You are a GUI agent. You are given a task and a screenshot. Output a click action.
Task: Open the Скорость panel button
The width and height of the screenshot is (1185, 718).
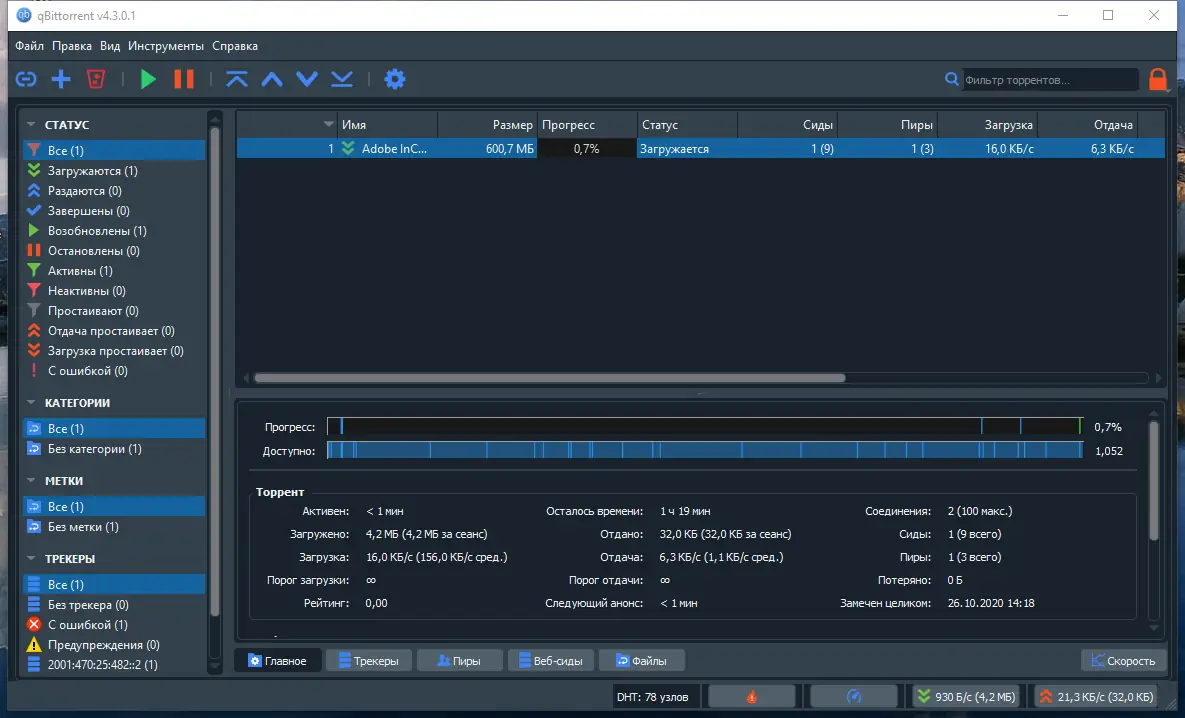coord(1123,660)
